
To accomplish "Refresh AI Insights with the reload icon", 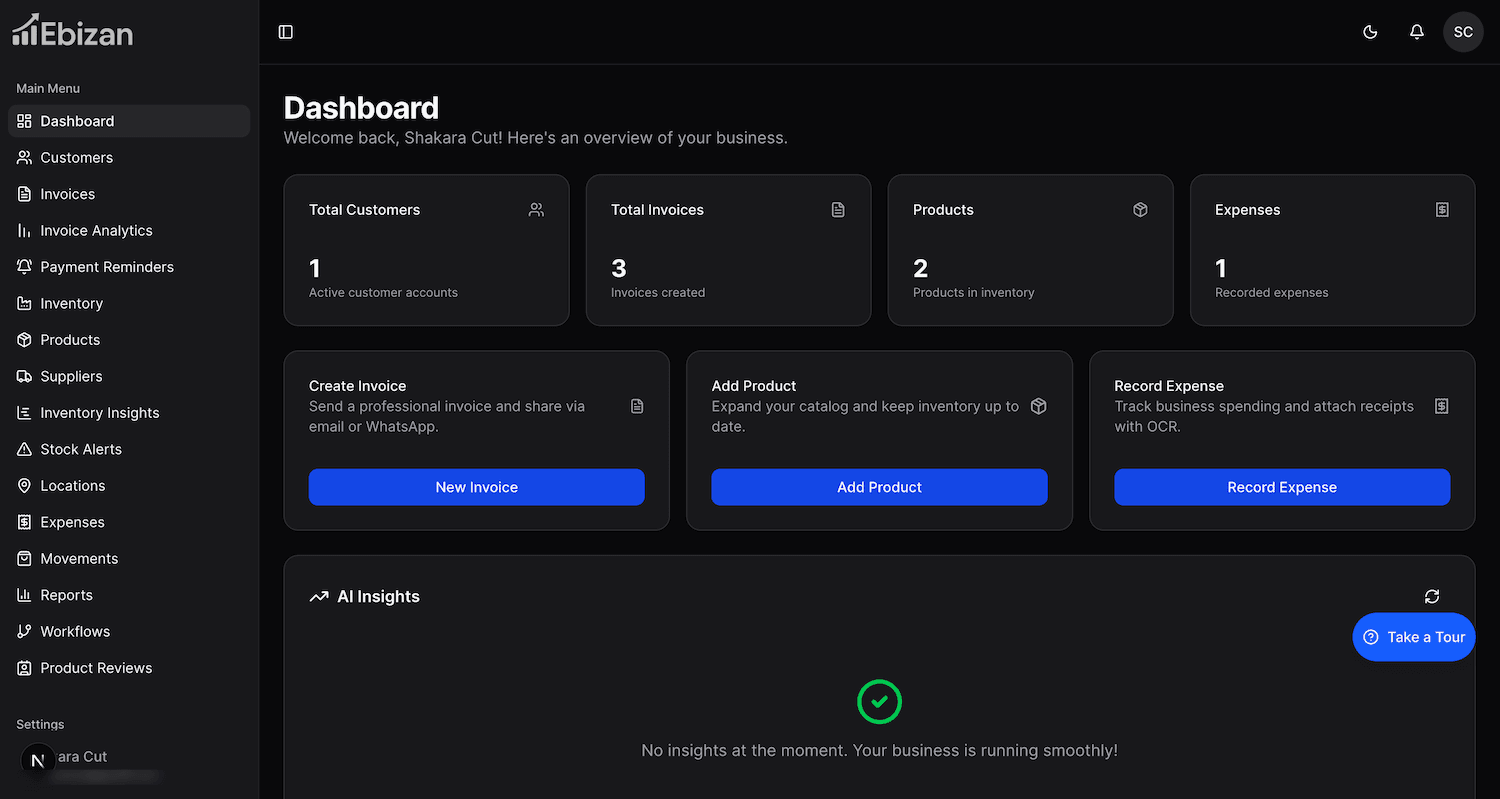I will pyautogui.click(x=1432, y=597).
